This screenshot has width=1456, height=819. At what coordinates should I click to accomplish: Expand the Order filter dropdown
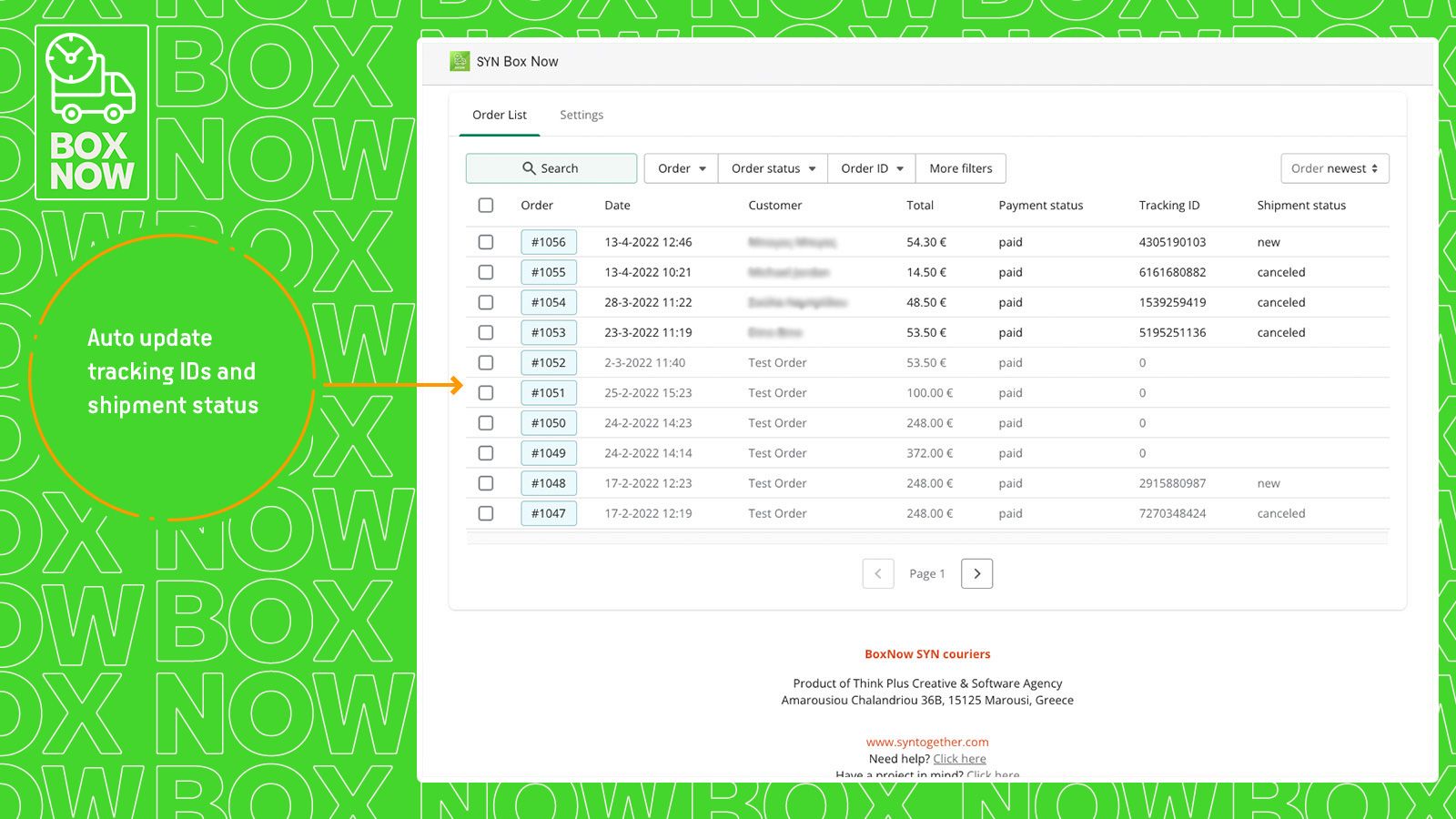[x=682, y=168]
